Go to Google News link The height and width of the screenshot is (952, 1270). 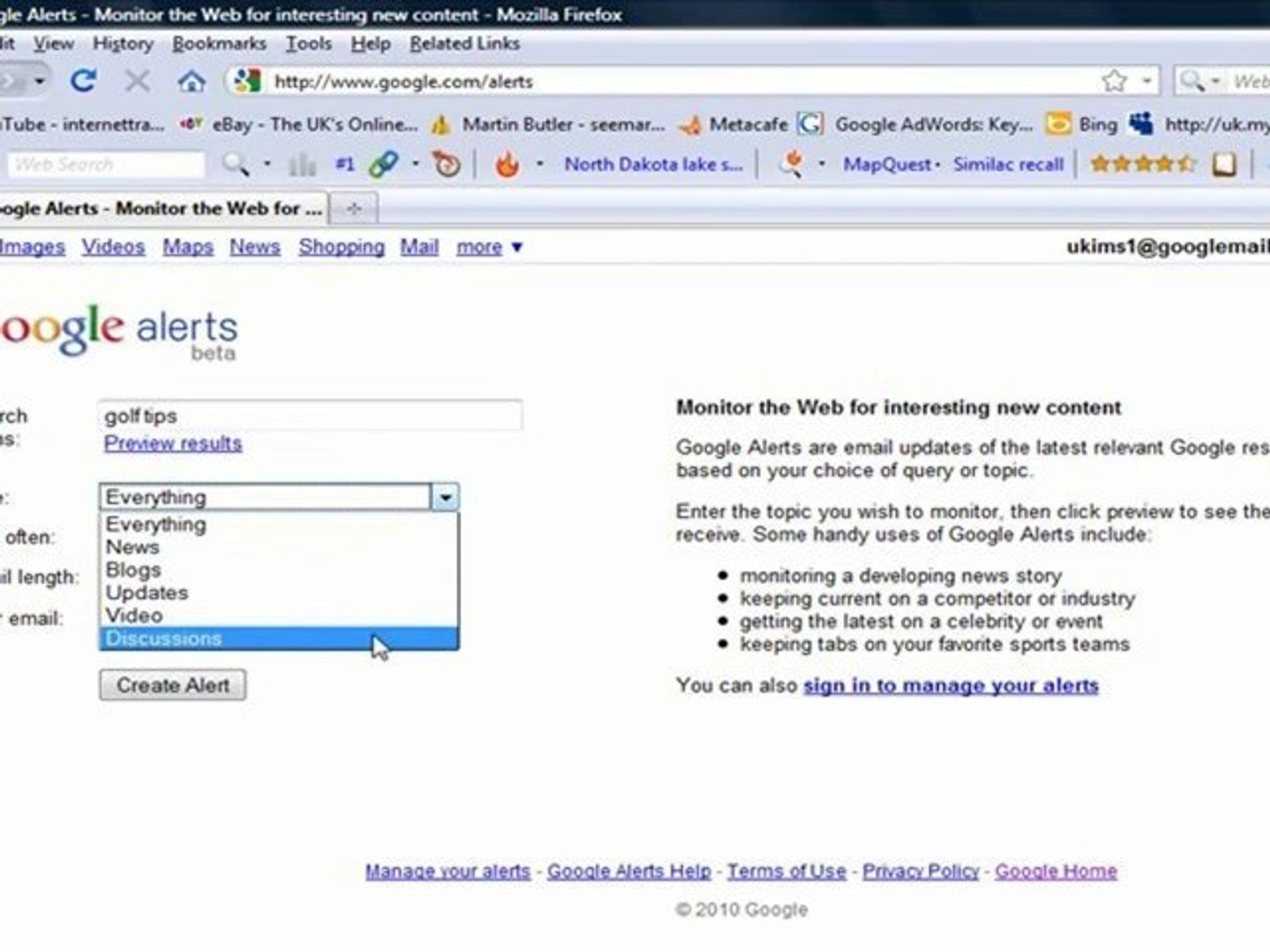click(255, 248)
